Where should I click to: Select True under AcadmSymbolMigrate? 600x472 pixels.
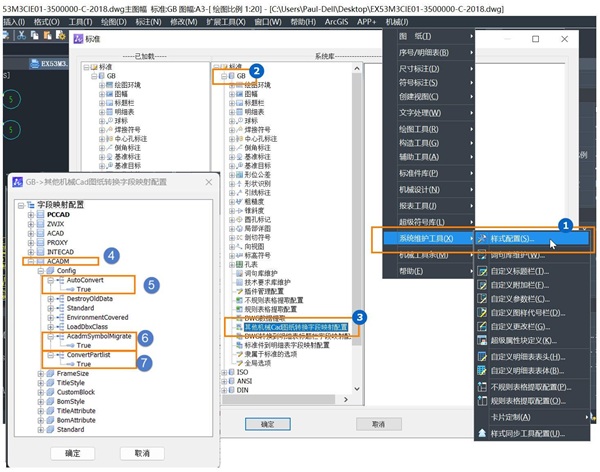click(83, 345)
